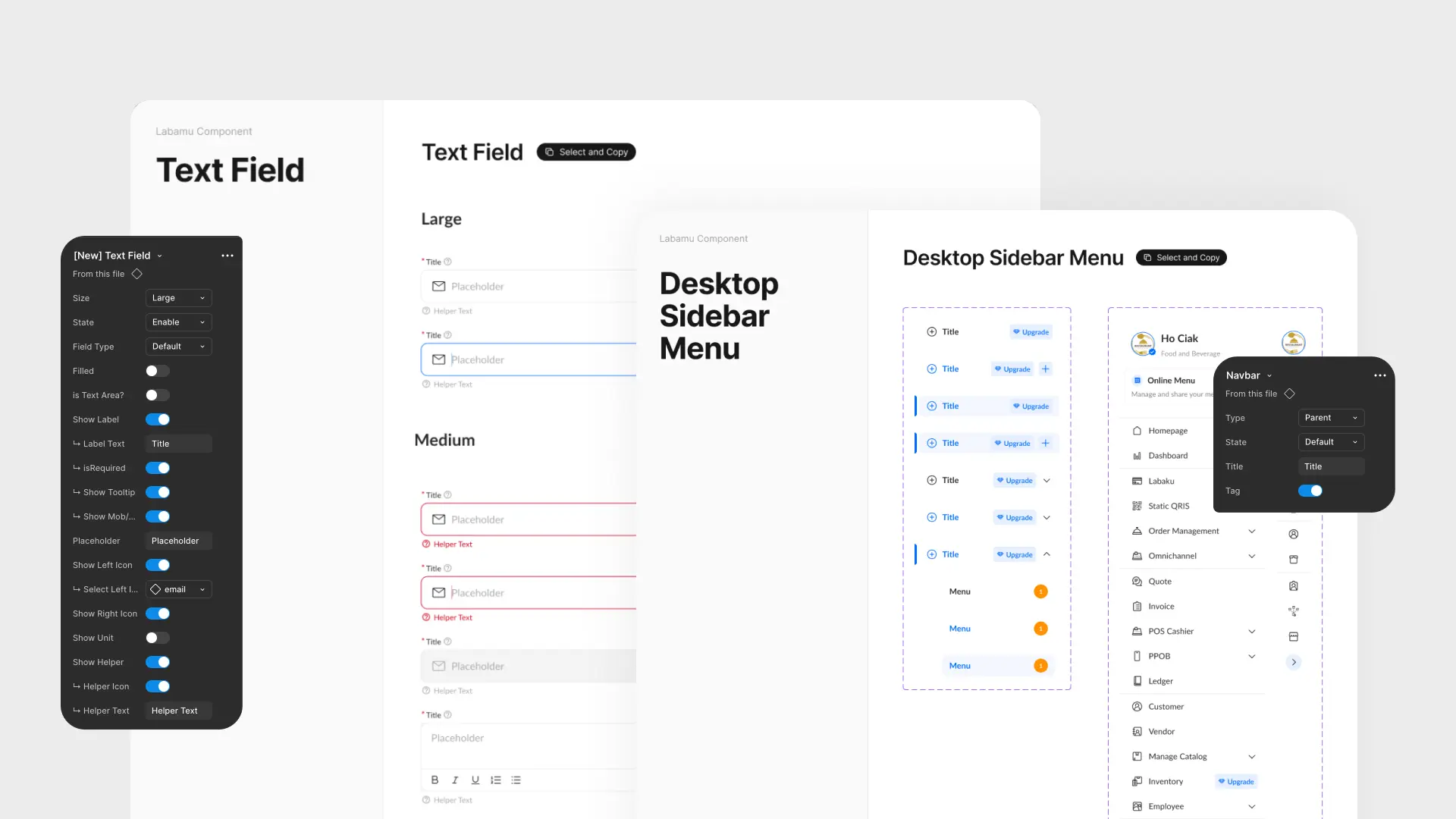1456x819 pixels.
Task: Select the Dashboard sidebar item
Action: [1167, 456]
